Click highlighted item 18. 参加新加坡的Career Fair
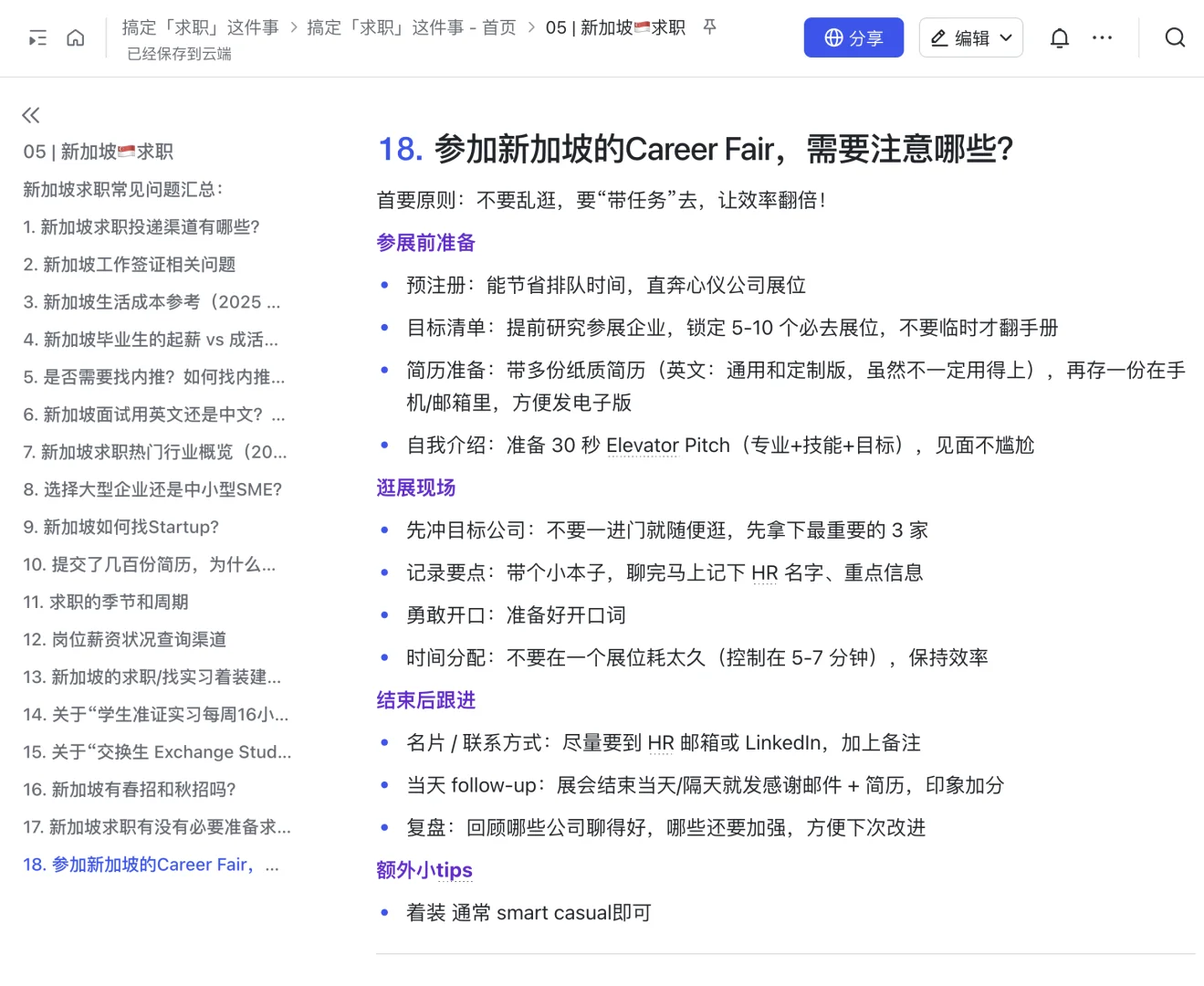Viewport: 1204px width, 986px height. pyautogui.click(x=152, y=864)
